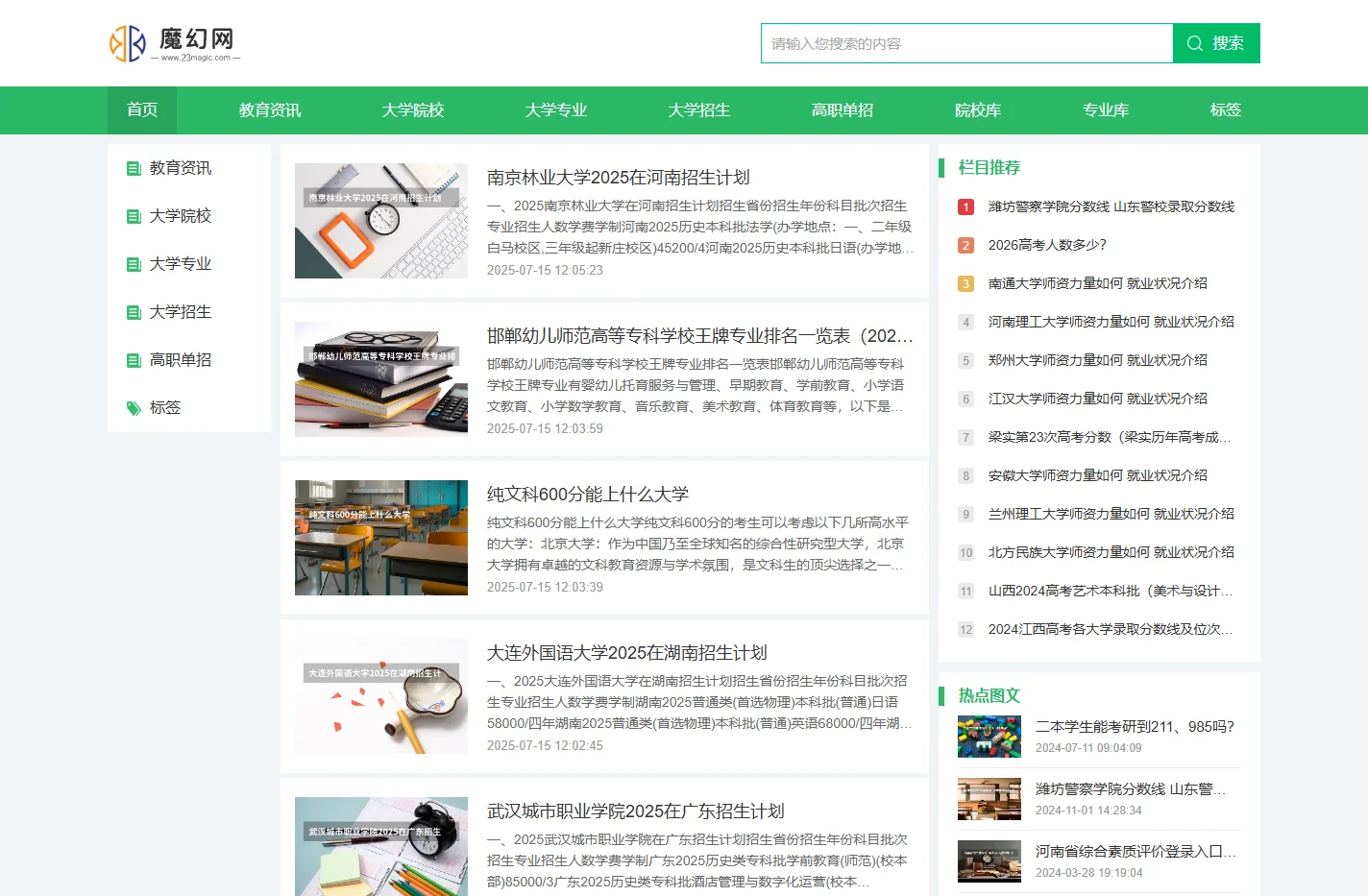The width and height of the screenshot is (1368, 896).
Task: Click the 大连外国语大学 article thumbnail
Action: [381, 696]
